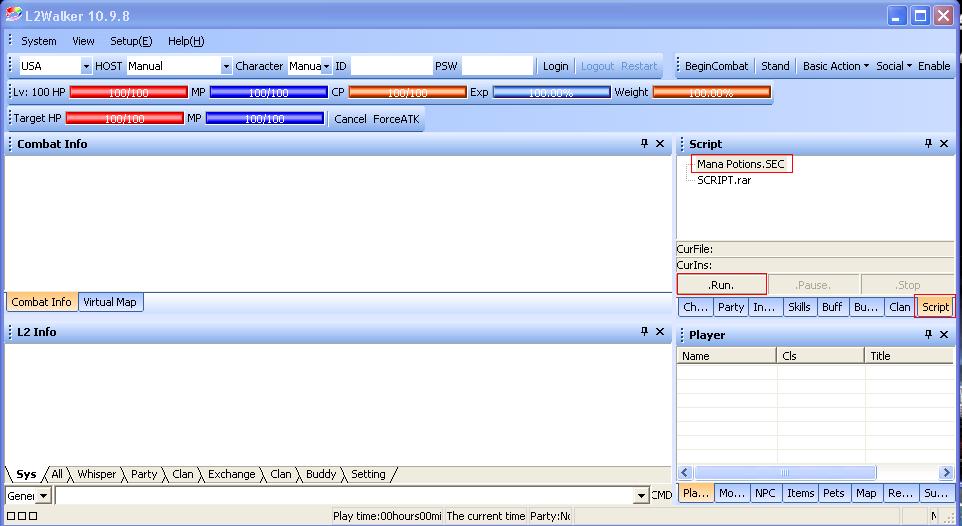Viewport: 962px width, 526px height.
Task: Switch to the Buff tab
Action: coord(832,307)
